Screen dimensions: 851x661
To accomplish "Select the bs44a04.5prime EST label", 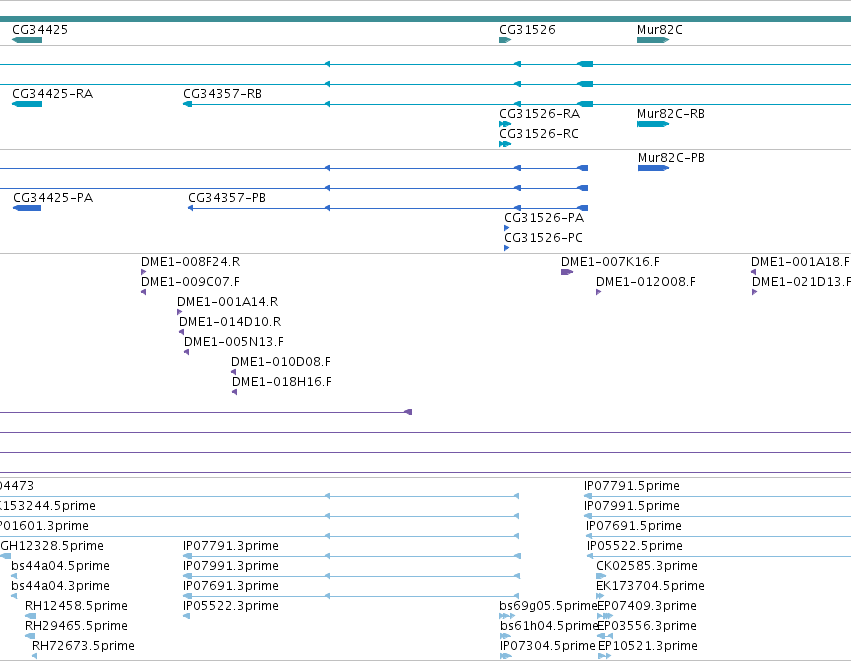I will (x=60, y=567).
